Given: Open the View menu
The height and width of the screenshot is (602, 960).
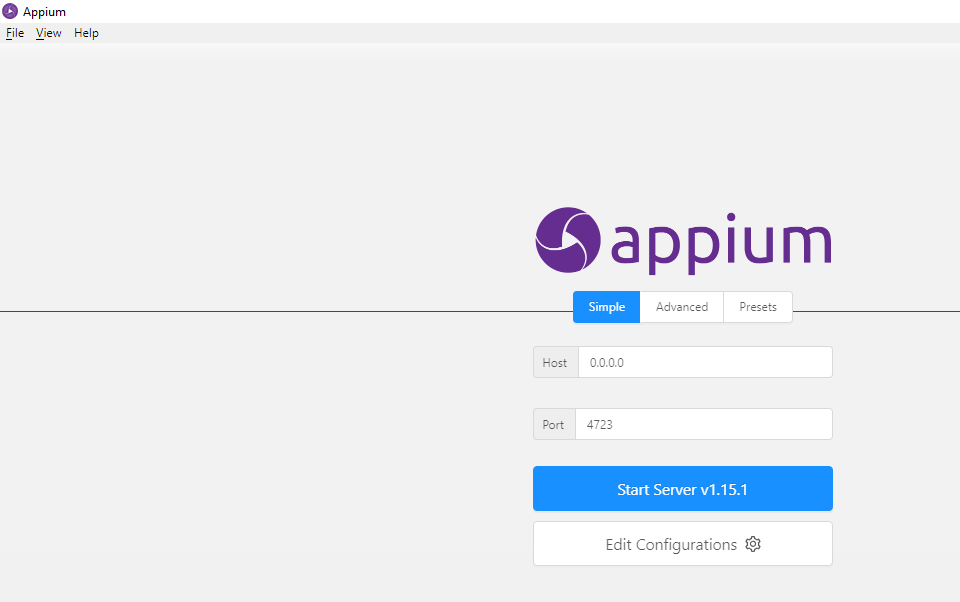Looking at the screenshot, I should 48,33.
